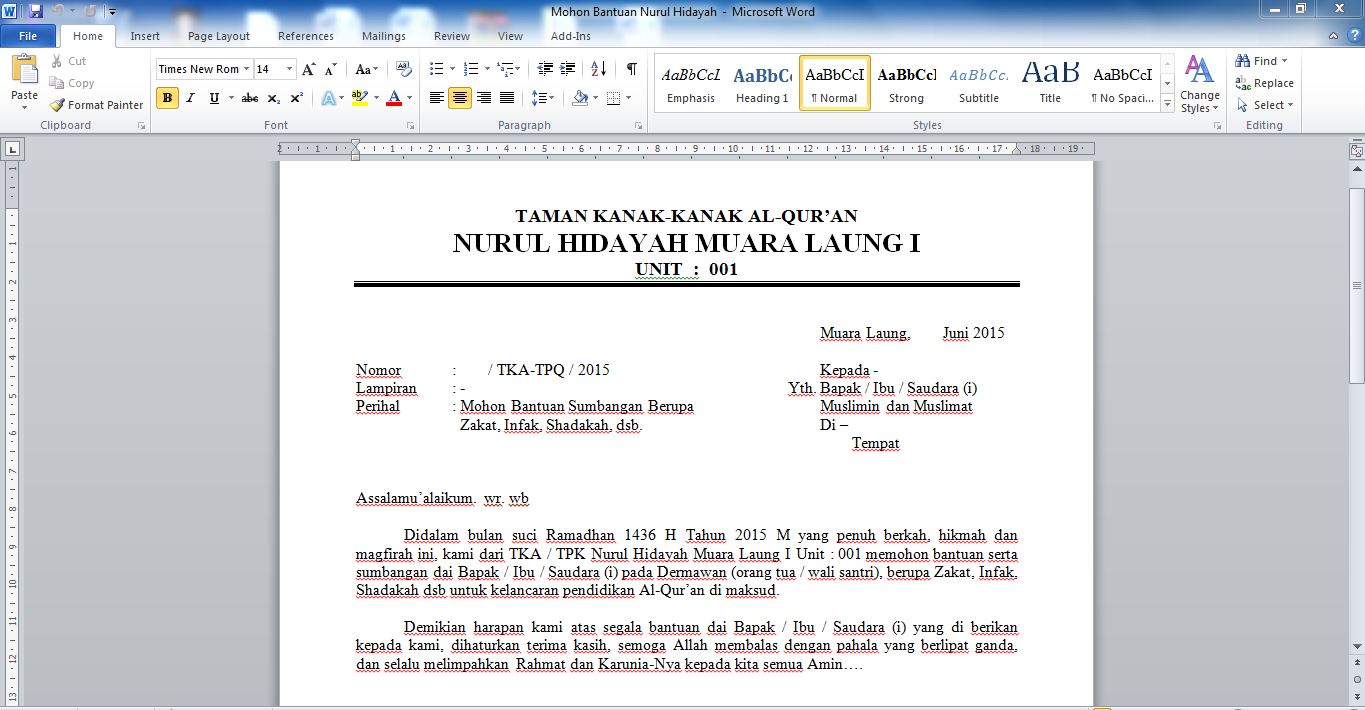Image resolution: width=1365 pixels, height=710 pixels.
Task: Open the Text Effects glowing A
Action: tap(327, 98)
